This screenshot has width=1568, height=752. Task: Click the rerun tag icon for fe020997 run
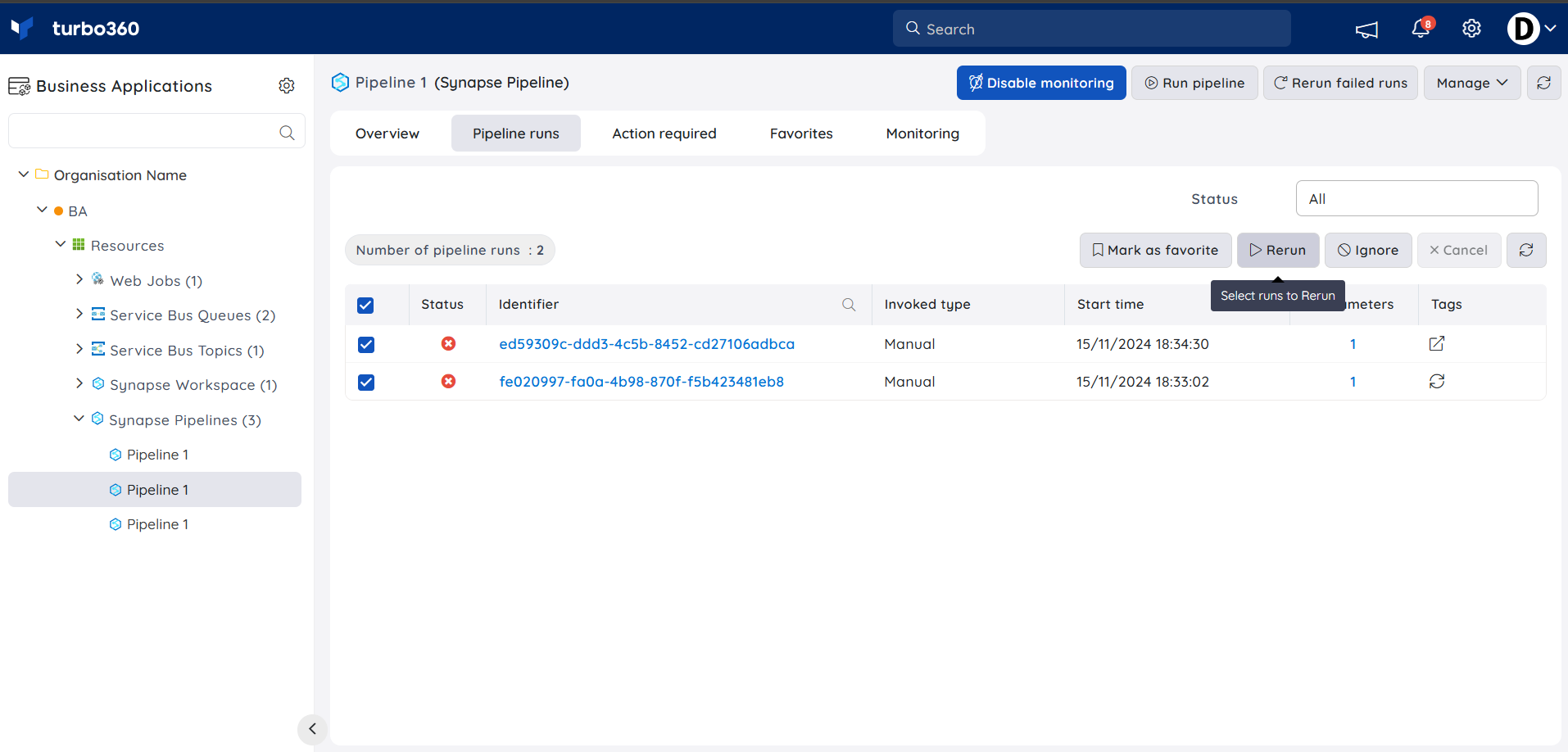1437,381
